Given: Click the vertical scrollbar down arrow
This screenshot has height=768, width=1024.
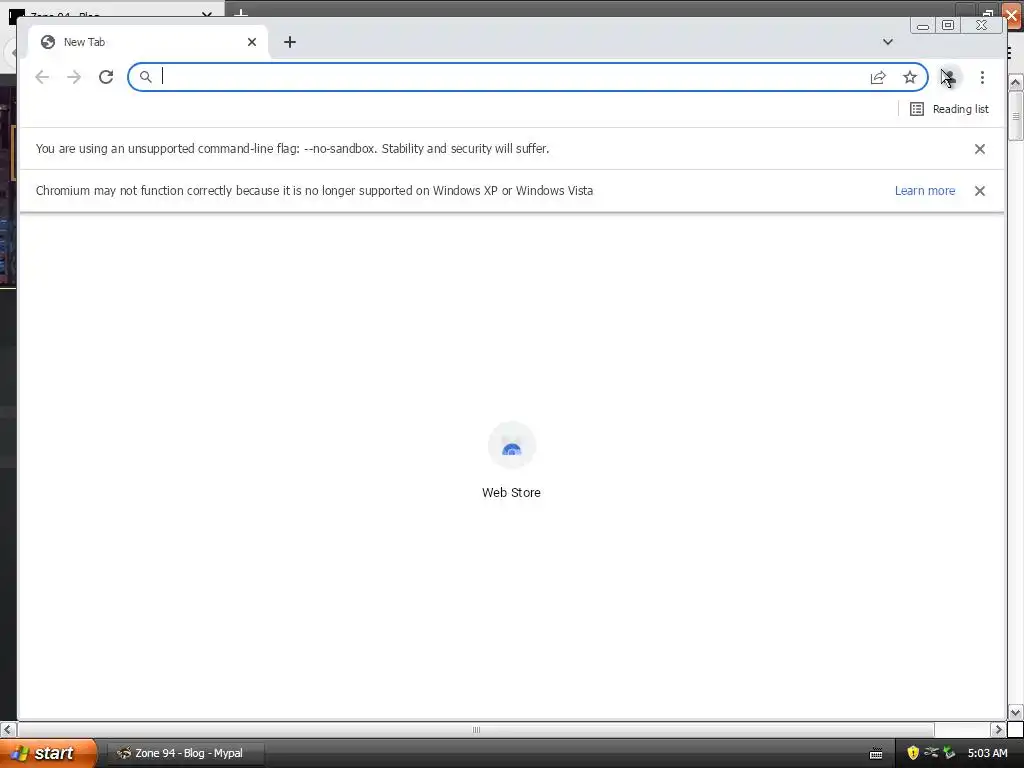Looking at the screenshot, I should (x=1015, y=712).
